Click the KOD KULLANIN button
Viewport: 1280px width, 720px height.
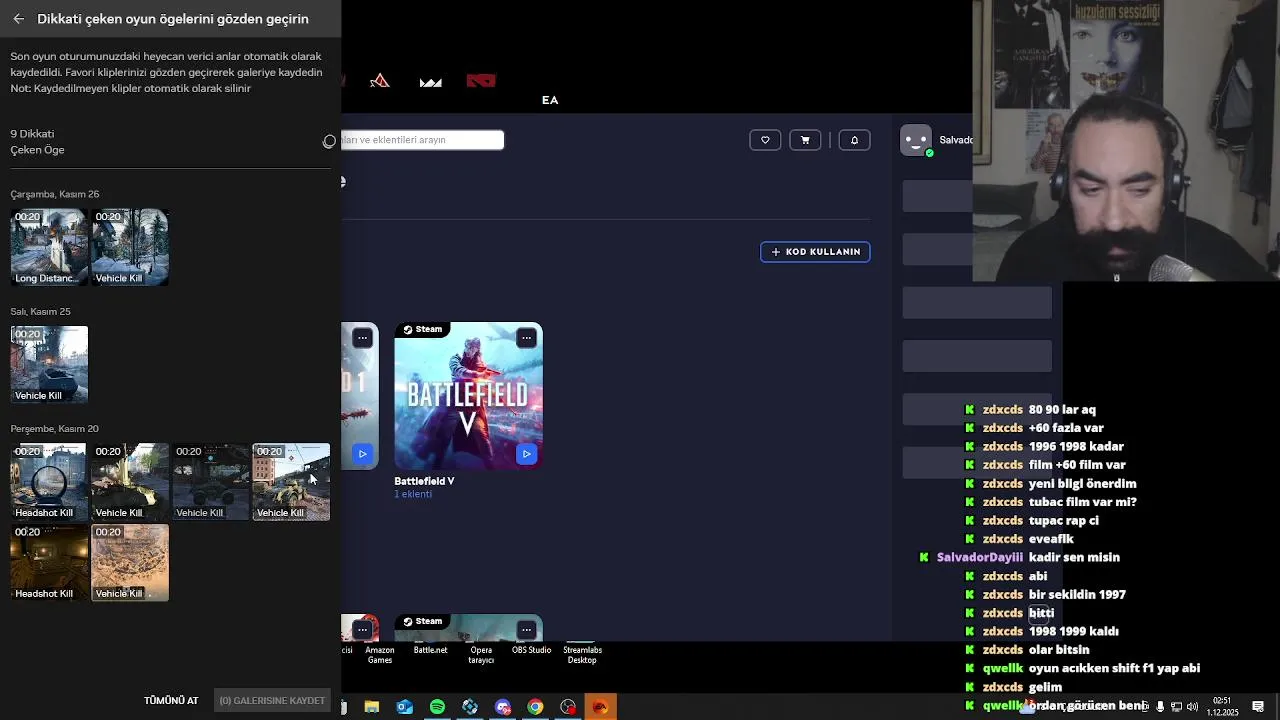815,252
